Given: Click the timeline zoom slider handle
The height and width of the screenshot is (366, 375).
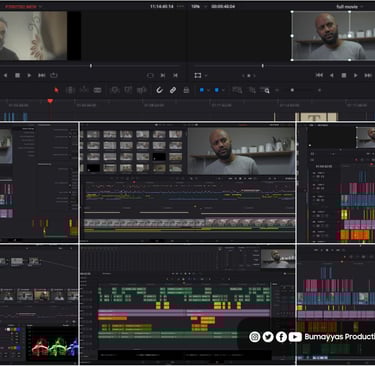Looking at the screenshot, I should pyautogui.click(x=292, y=90).
